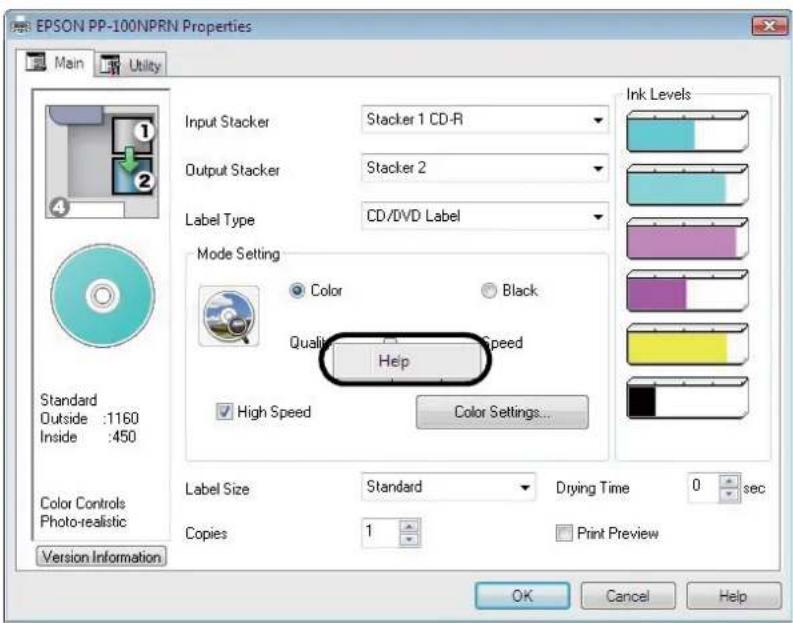Increase the Drying Time value
The width and height of the screenshot is (793, 623).
[x=729, y=480]
